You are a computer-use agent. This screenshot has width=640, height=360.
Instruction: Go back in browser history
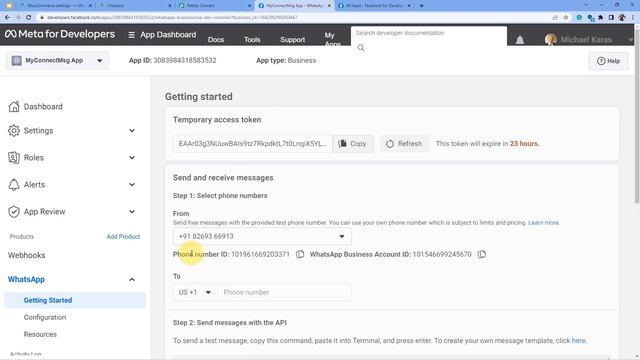(x=7, y=18)
